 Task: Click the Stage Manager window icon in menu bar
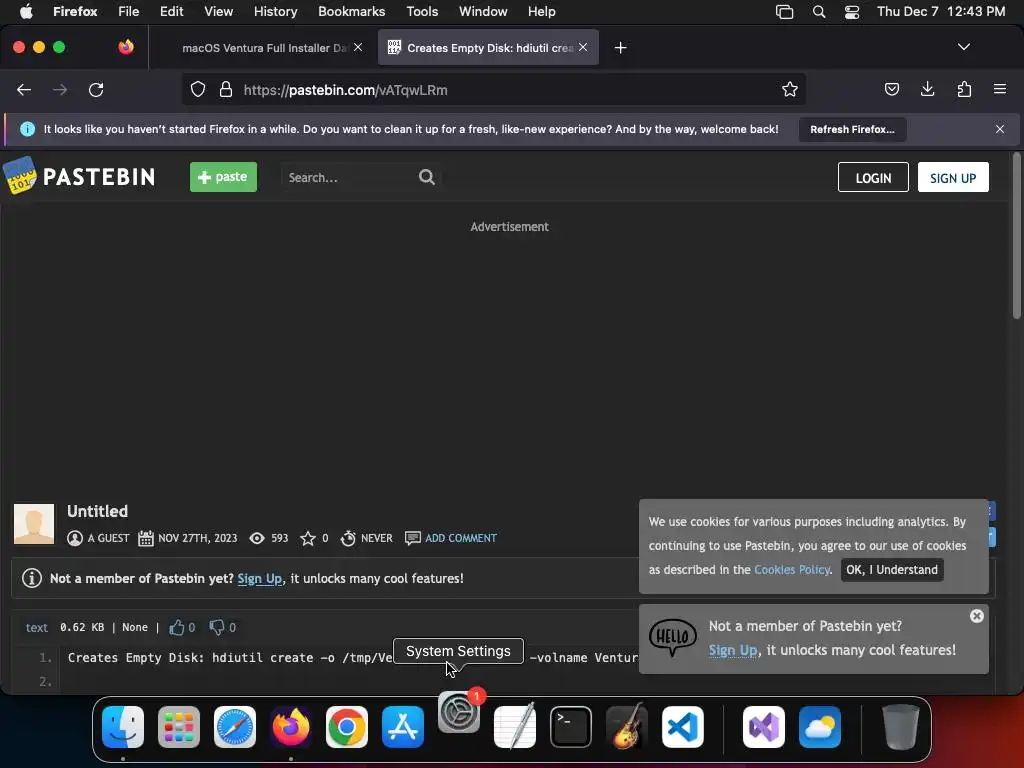click(x=784, y=12)
